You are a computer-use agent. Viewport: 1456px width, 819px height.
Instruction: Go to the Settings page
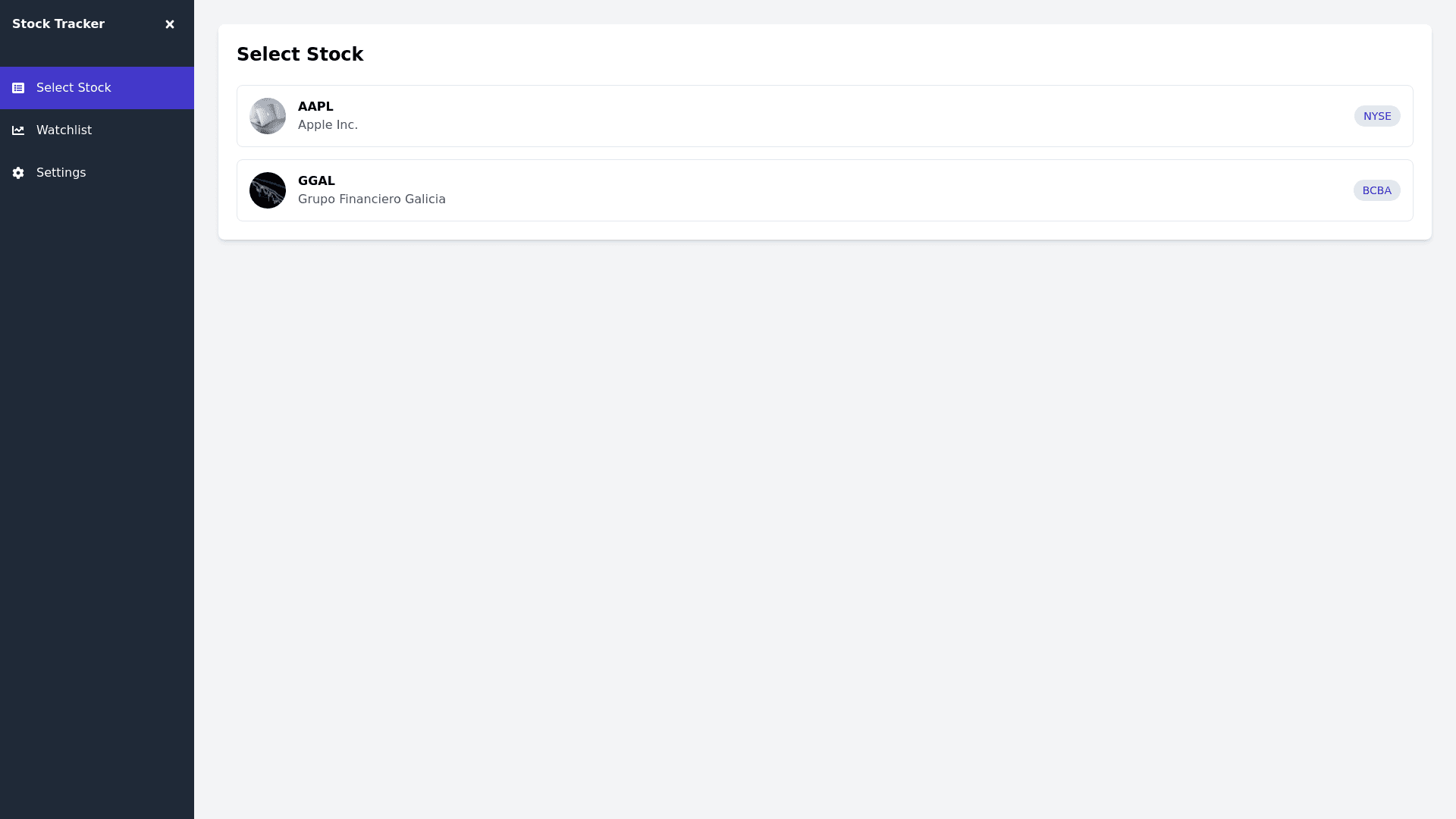(61, 173)
